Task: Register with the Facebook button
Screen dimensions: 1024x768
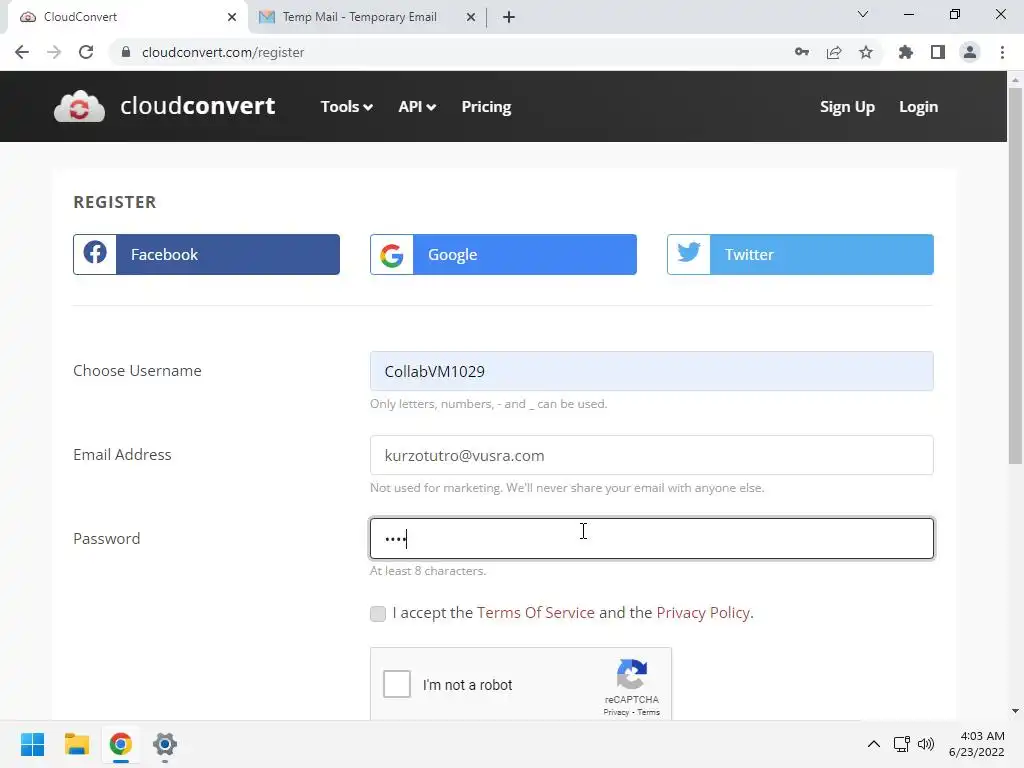Action: pyautogui.click(x=206, y=254)
